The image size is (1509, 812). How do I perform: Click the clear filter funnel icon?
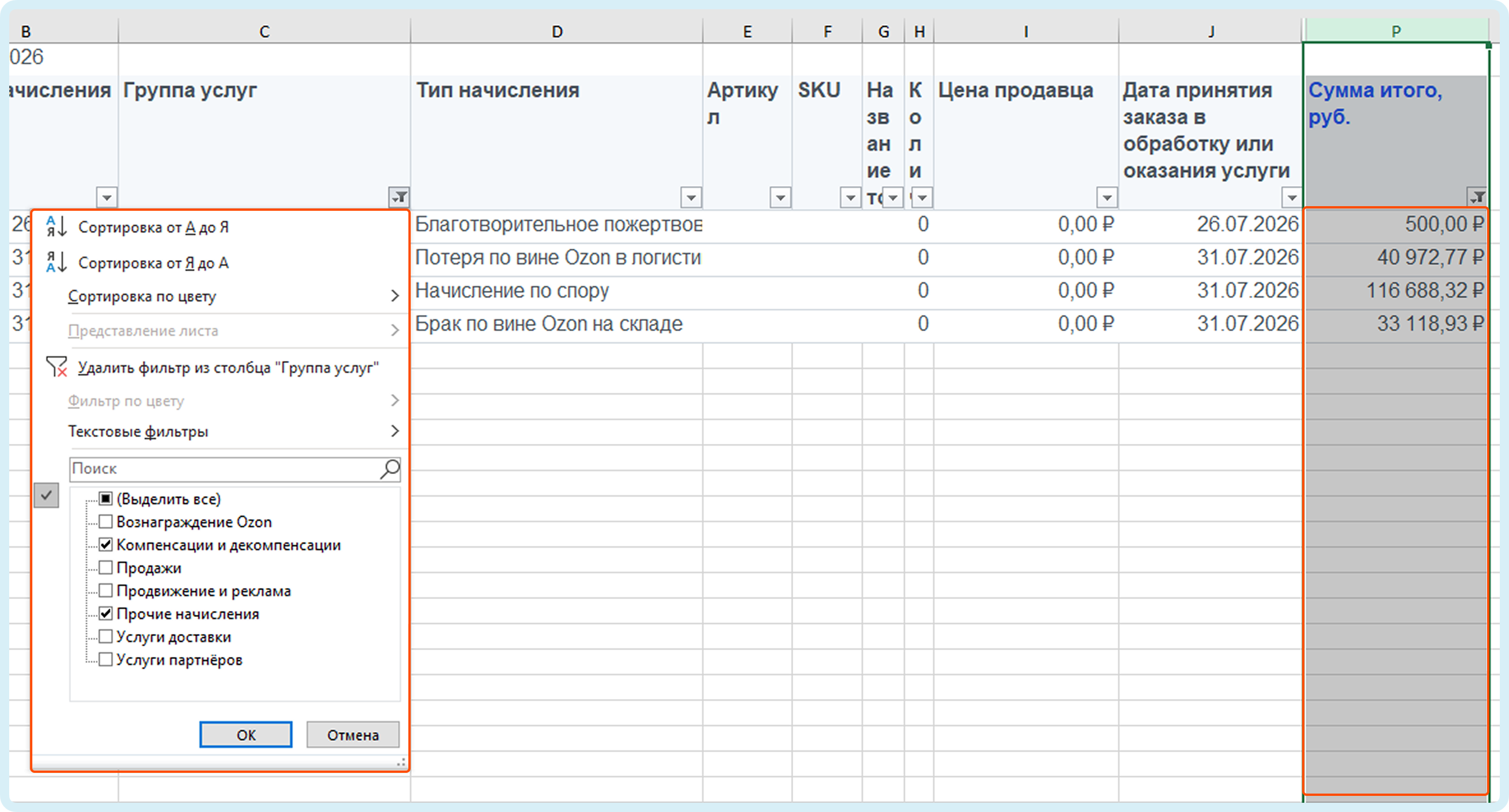pos(56,367)
